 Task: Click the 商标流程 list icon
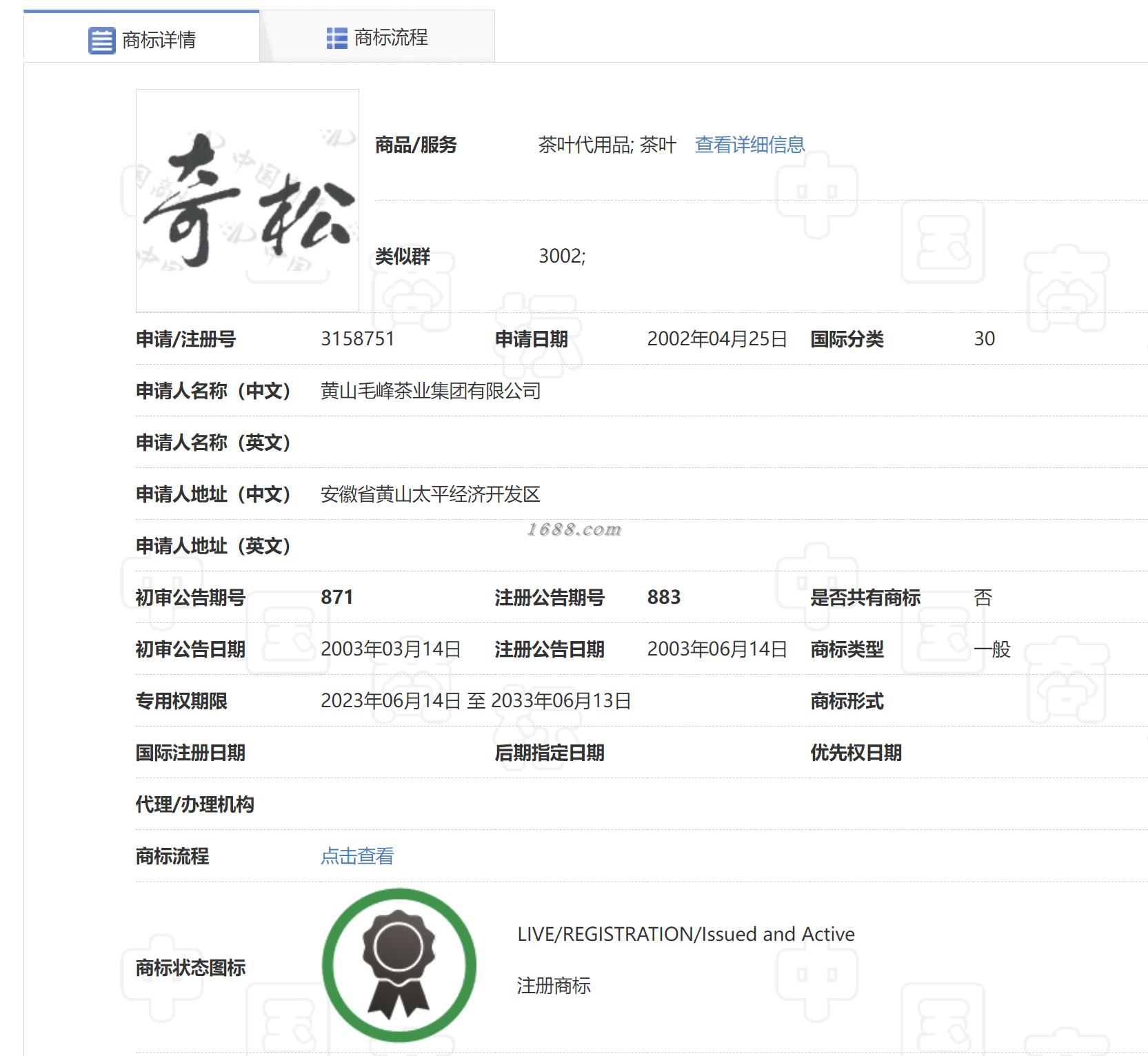pyautogui.click(x=336, y=38)
